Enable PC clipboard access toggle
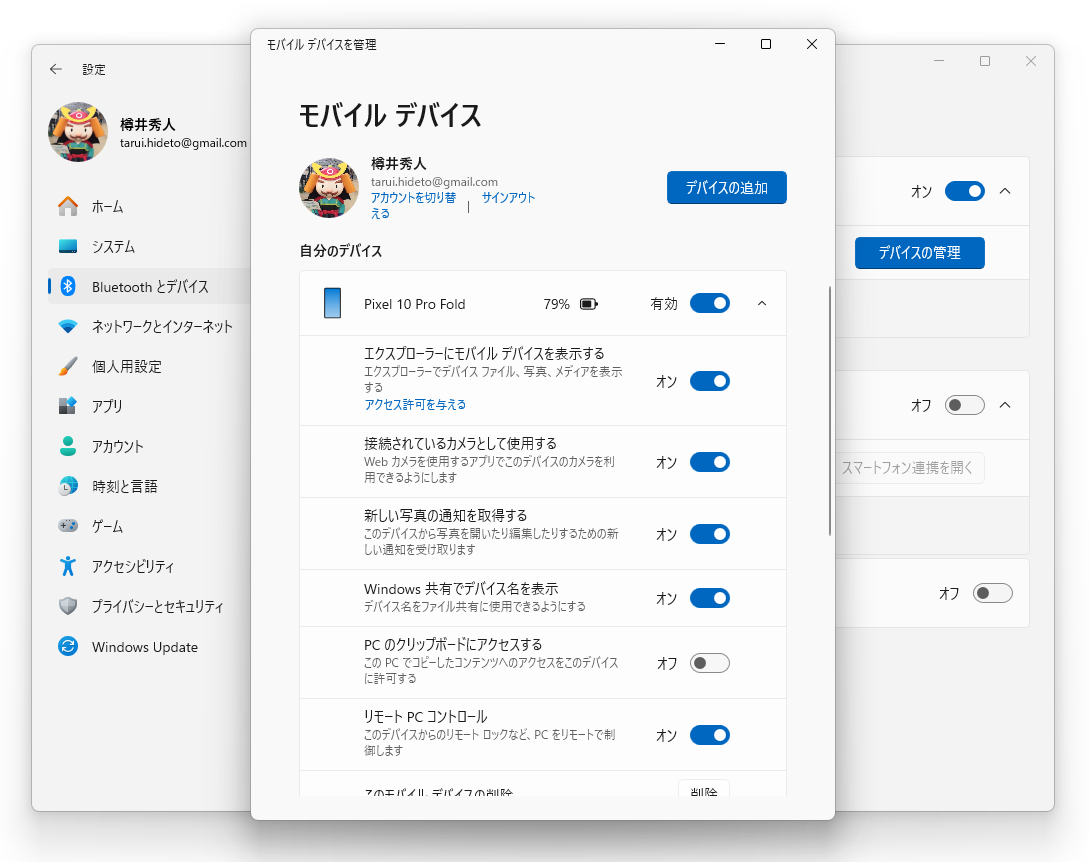The image size is (1089, 862). [710, 663]
